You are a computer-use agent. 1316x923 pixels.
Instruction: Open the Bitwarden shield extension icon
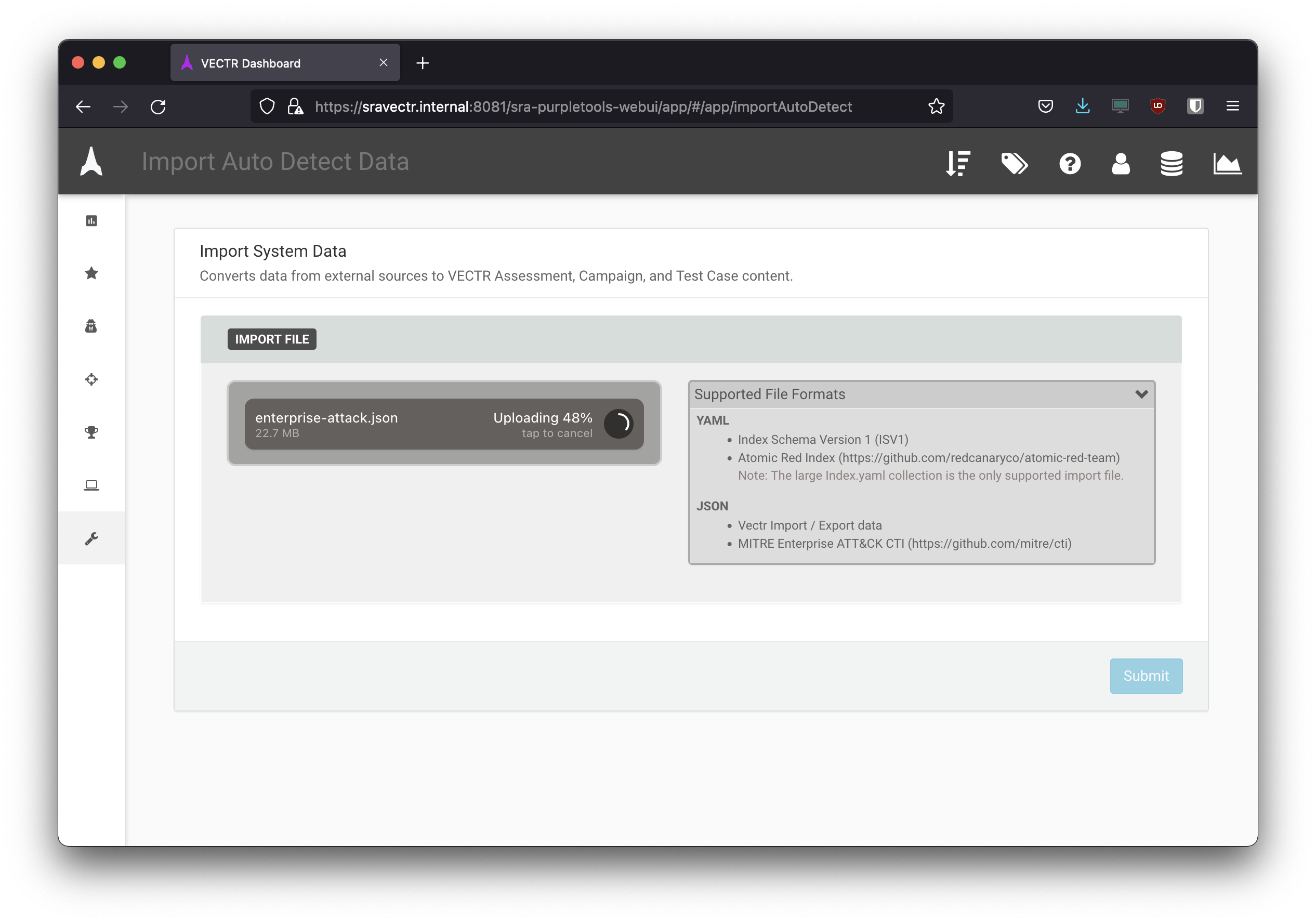tap(1195, 106)
